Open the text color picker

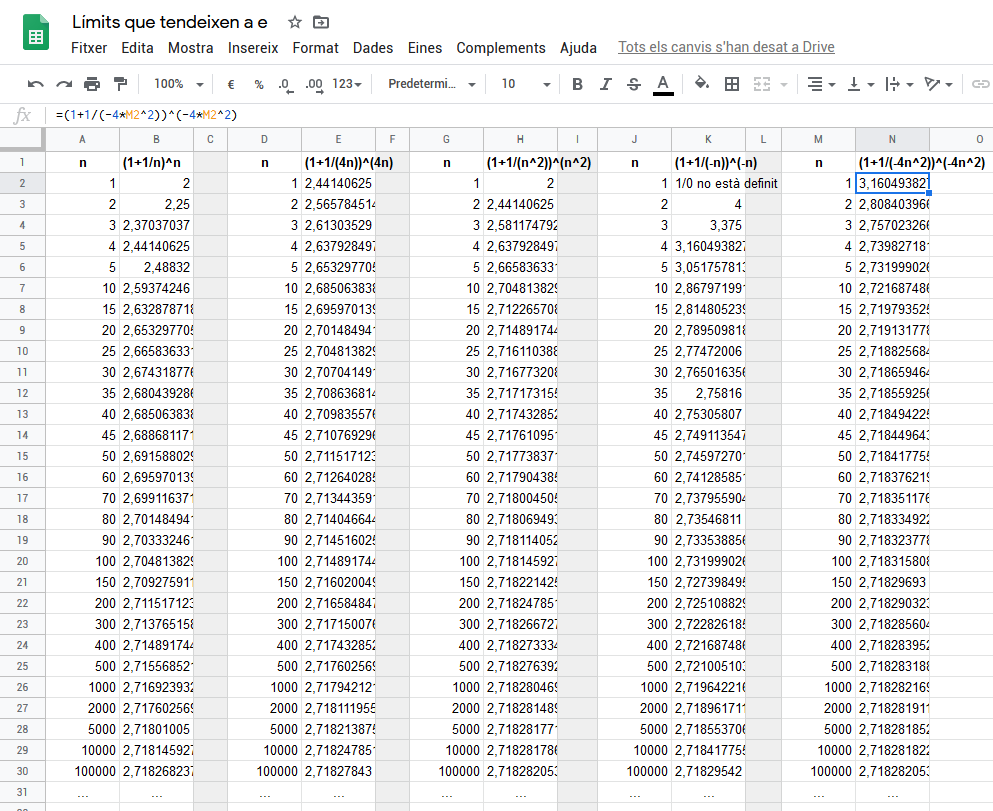pos(662,84)
